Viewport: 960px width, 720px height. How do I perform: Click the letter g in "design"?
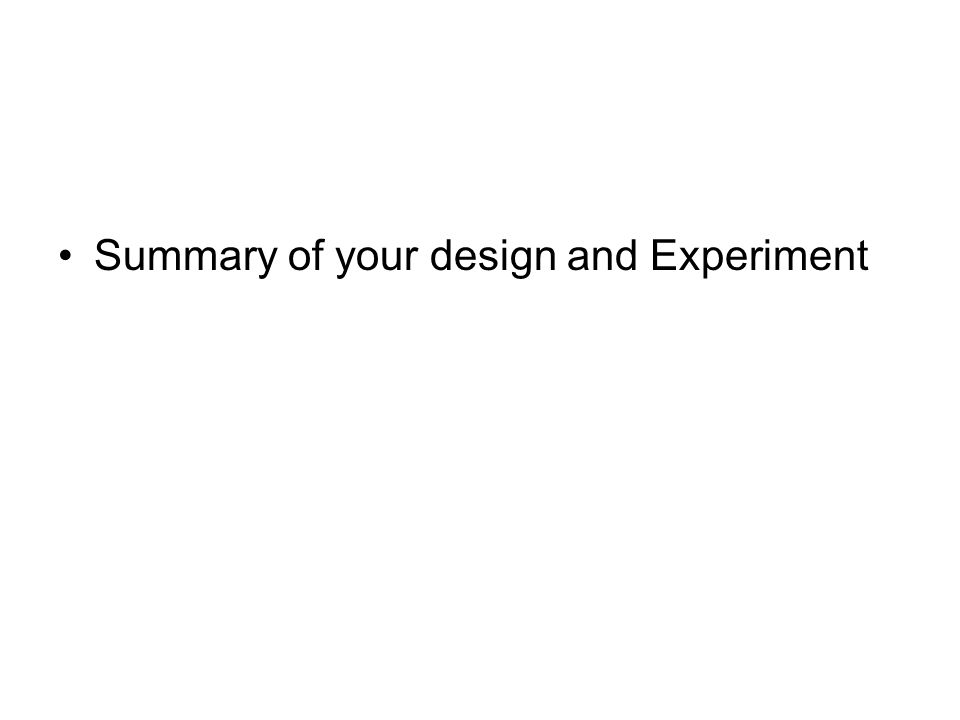[519, 261]
